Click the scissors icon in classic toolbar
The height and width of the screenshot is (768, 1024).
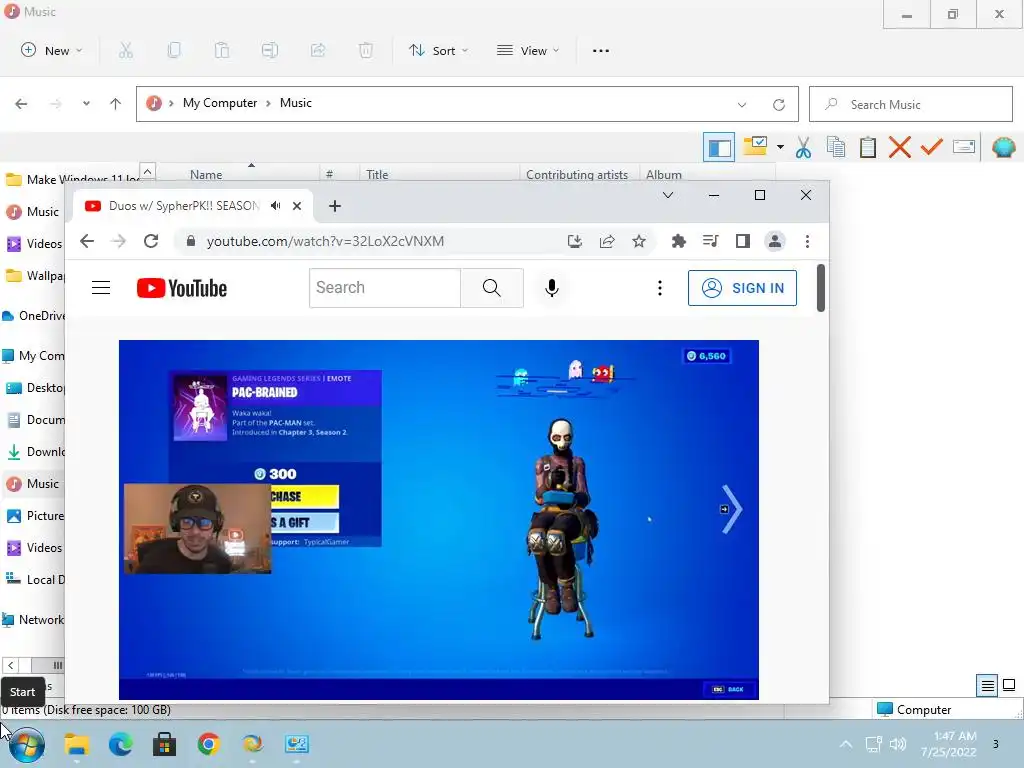(x=803, y=148)
